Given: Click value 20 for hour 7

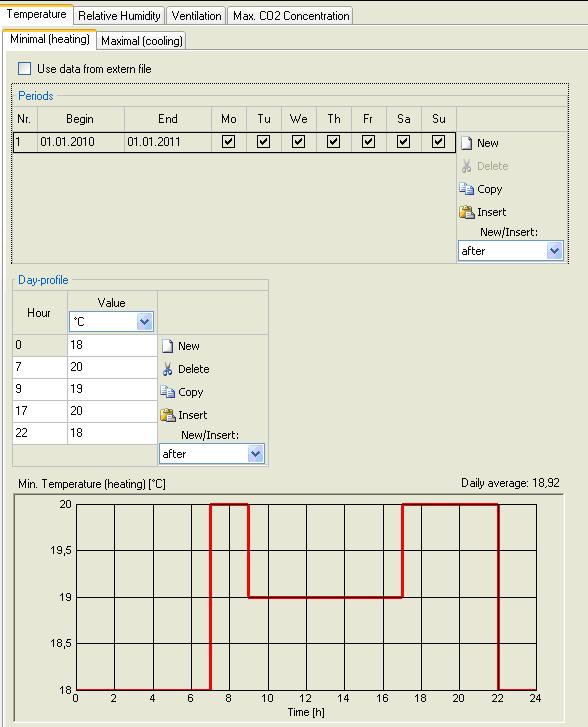Looking at the screenshot, I should click(x=112, y=367).
